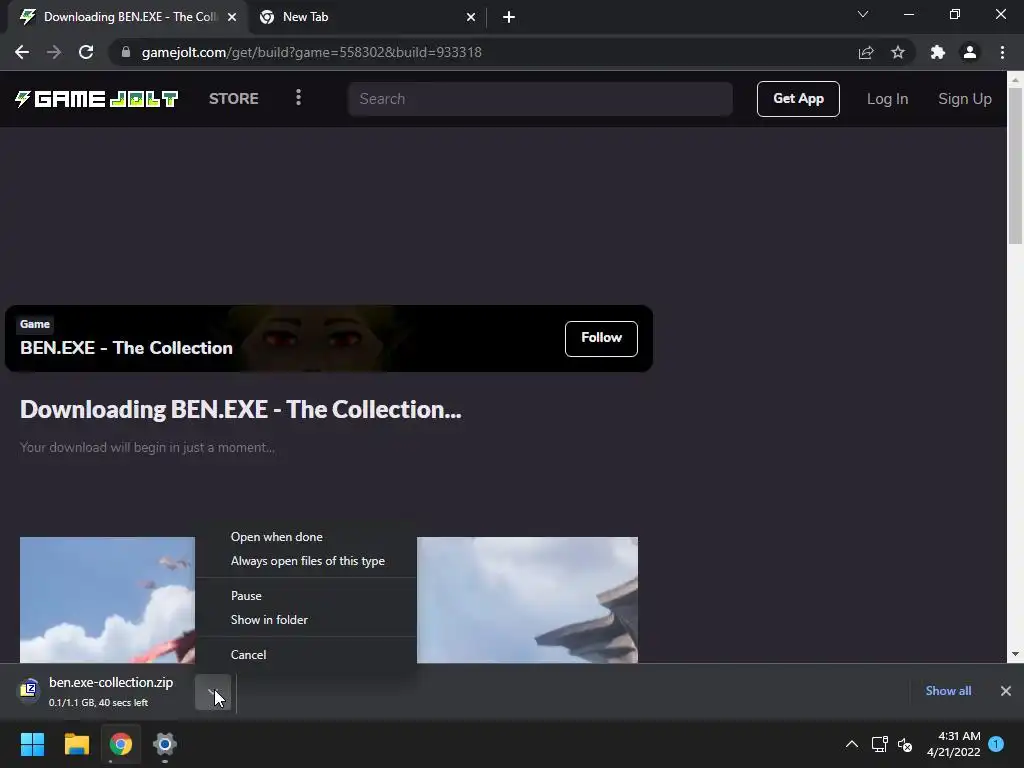This screenshot has width=1024, height=768.
Task: Click the right sky thumbnail image
Action: pos(527,600)
